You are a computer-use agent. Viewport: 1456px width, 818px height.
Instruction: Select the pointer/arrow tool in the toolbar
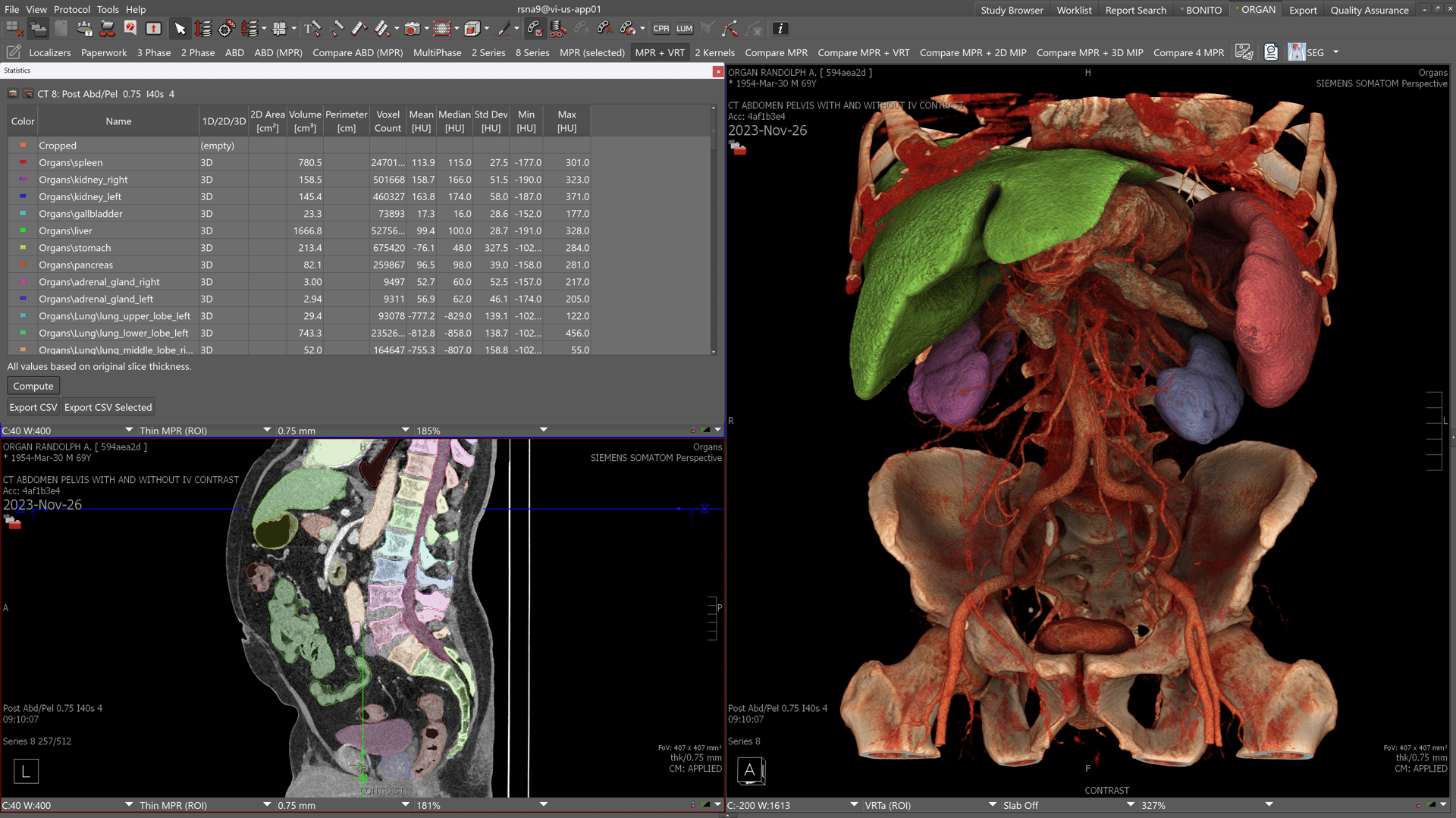click(x=180, y=28)
